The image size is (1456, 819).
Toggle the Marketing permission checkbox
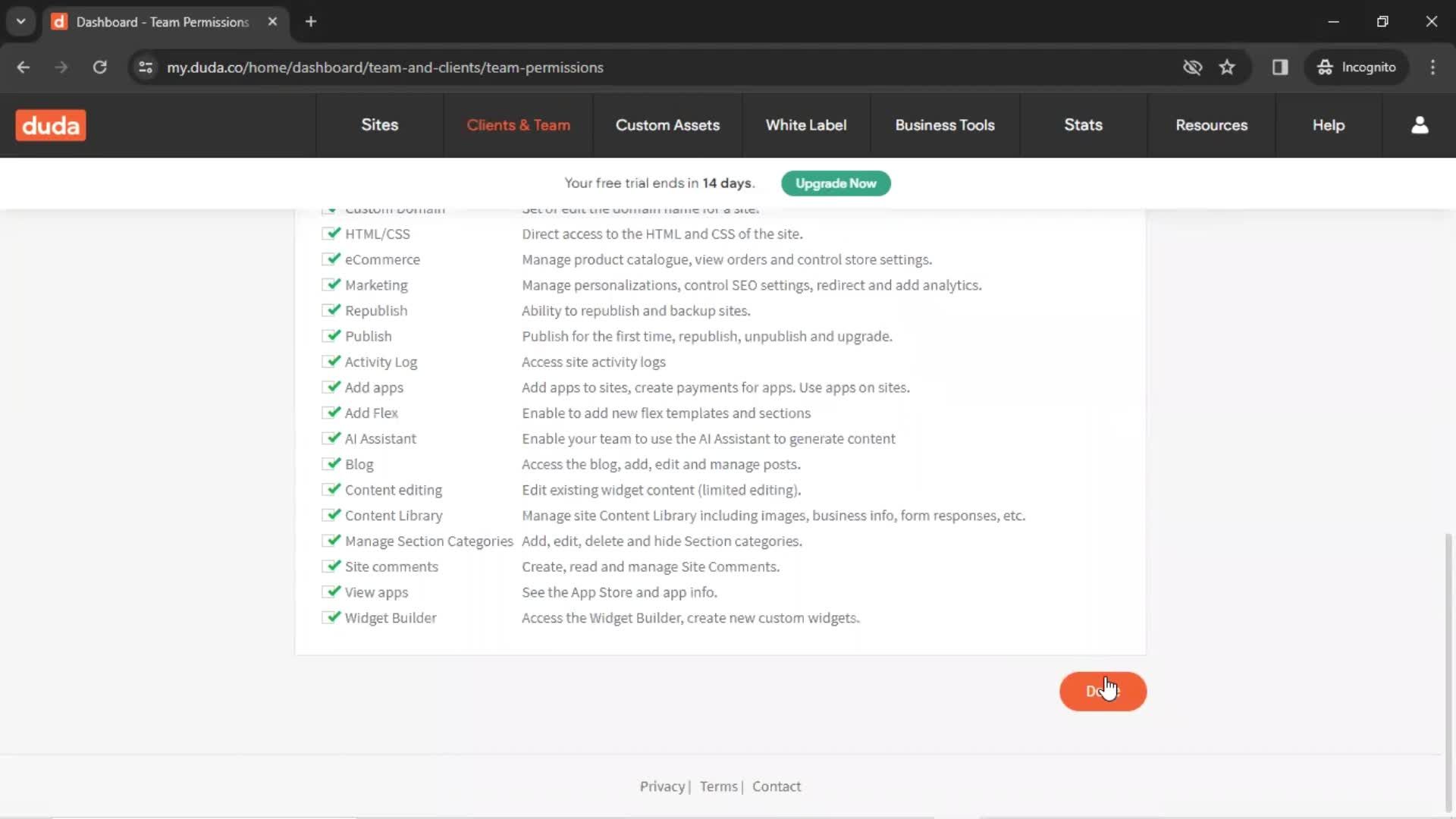[331, 285]
